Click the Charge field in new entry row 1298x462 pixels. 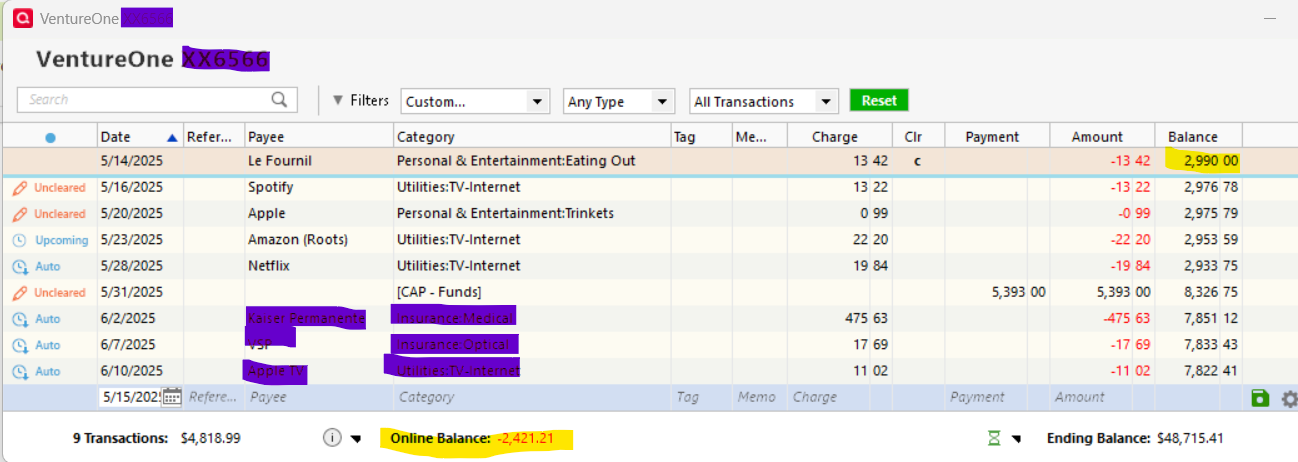pyautogui.click(x=840, y=397)
